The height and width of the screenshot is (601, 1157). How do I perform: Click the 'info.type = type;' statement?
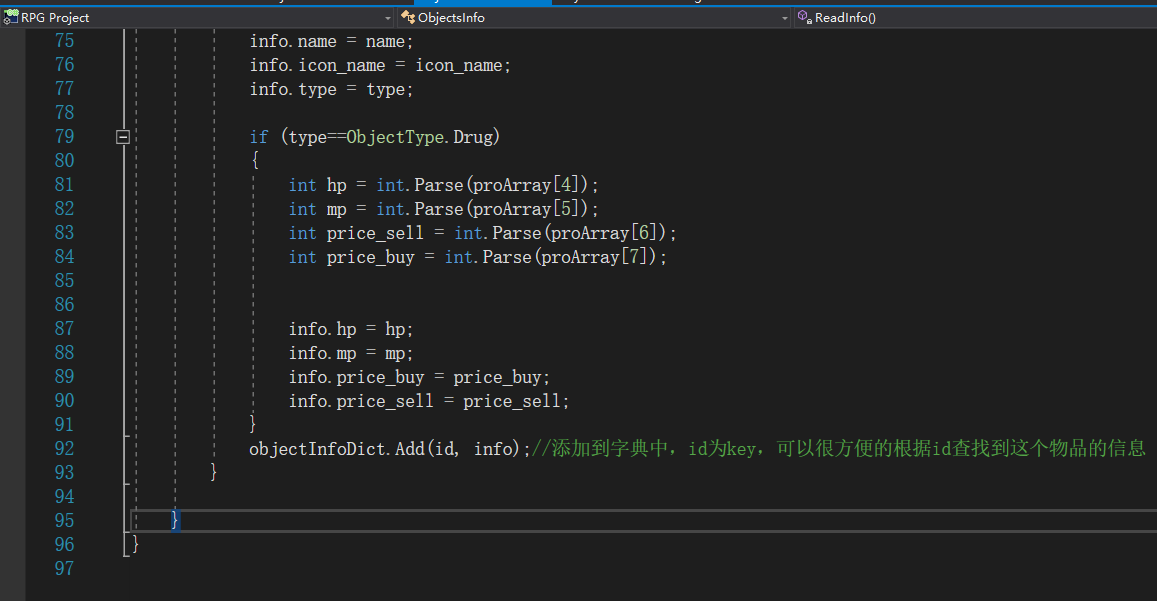click(331, 89)
